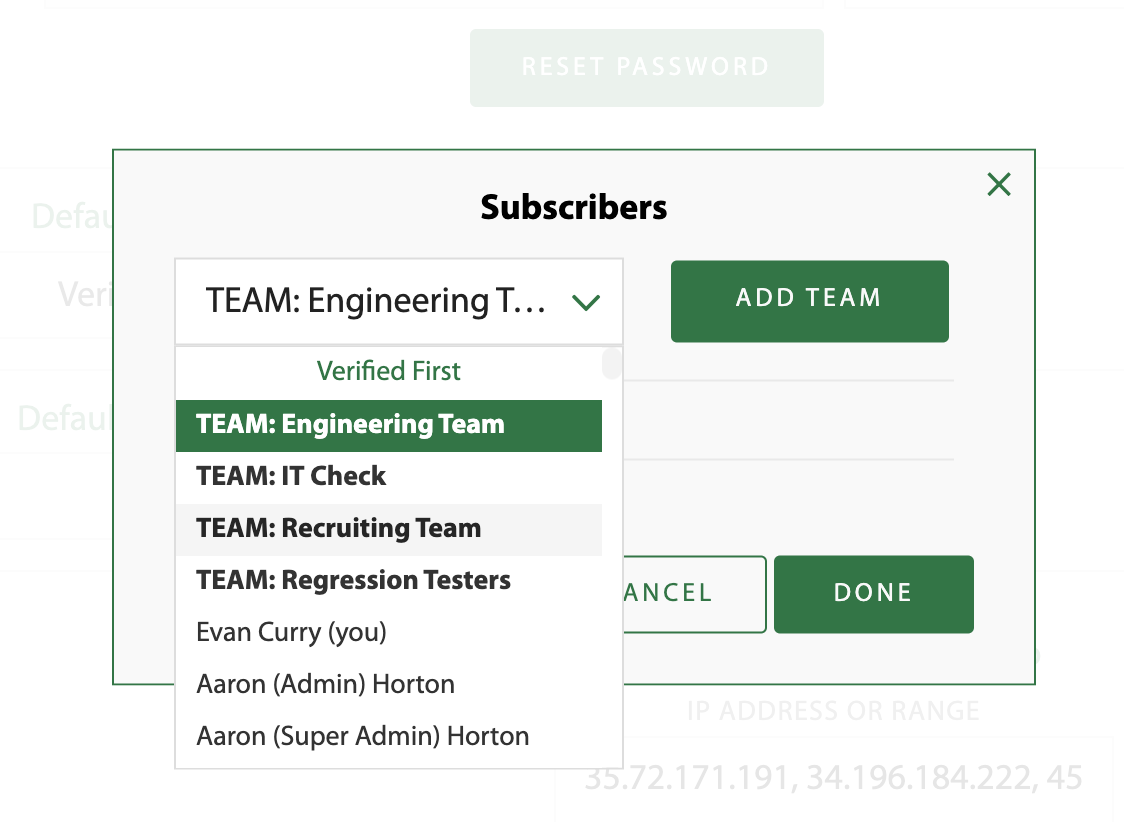
Task: Click the dropdown list scrollbar thumb
Action: [611, 363]
